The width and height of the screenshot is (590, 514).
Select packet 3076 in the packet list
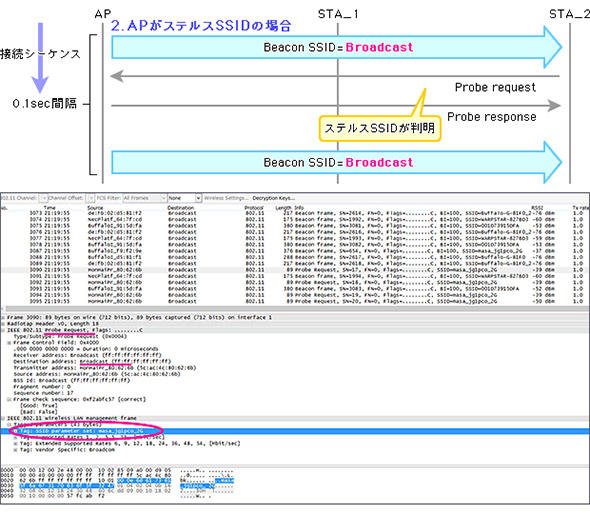pyautogui.click(x=295, y=232)
